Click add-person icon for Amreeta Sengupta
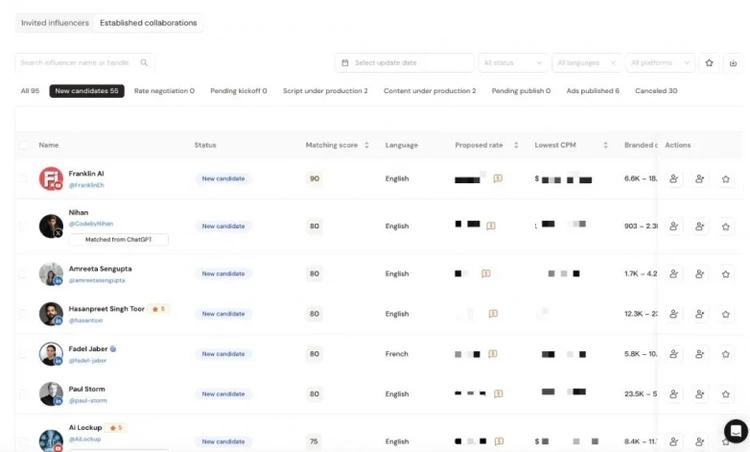 (x=700, y=273)
